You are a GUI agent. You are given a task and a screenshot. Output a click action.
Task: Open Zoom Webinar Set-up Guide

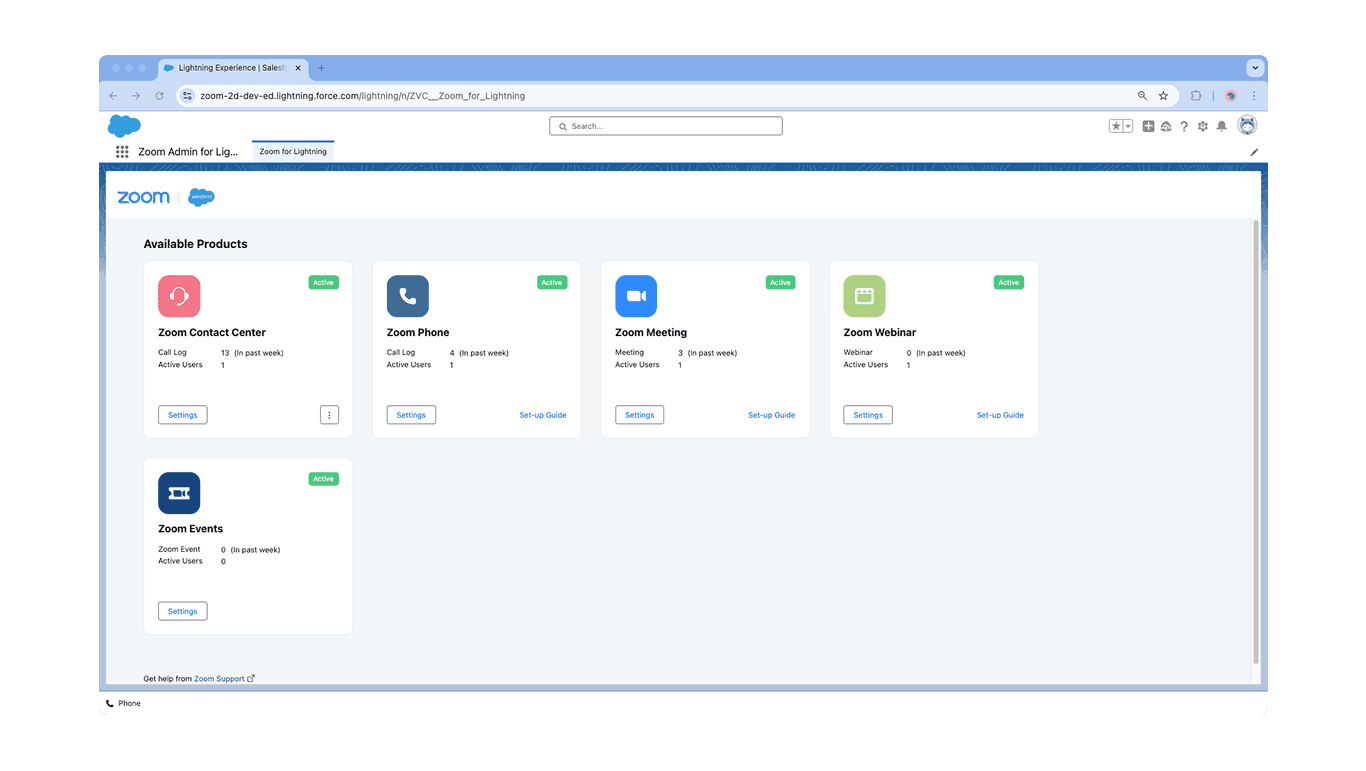(x=1000, y=415)
